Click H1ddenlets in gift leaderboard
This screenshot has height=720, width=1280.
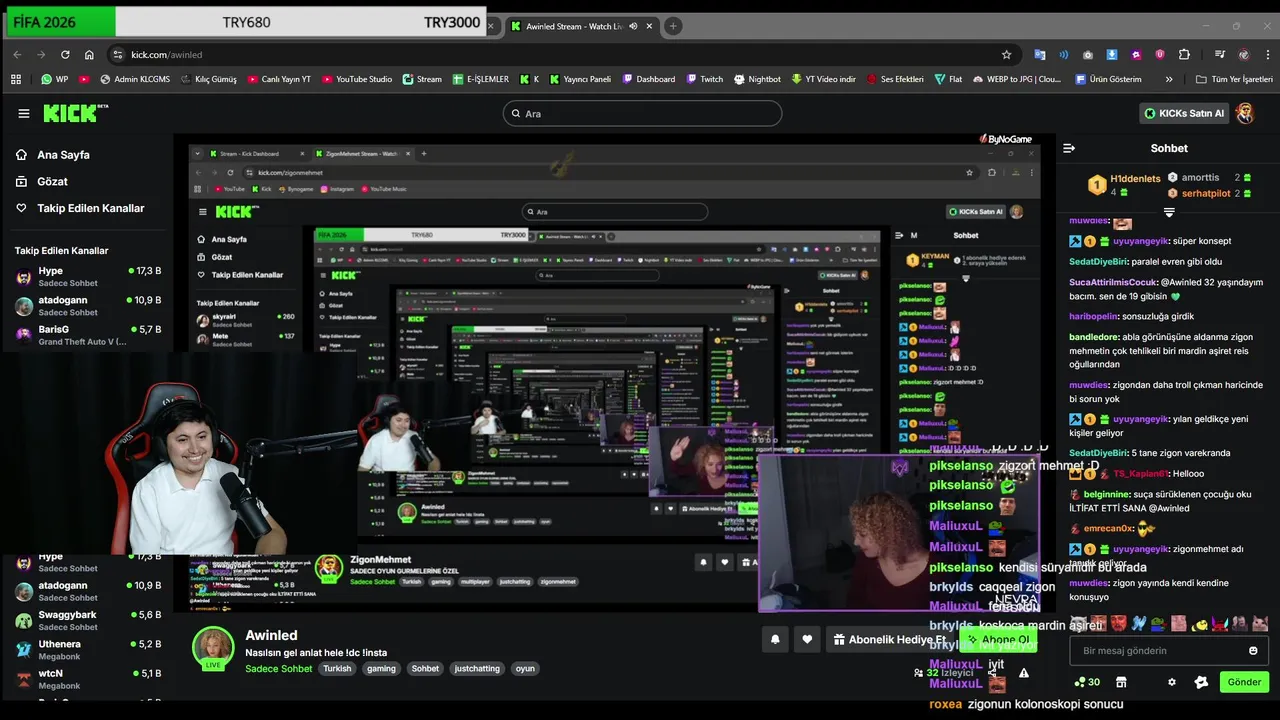[1135, 179]
